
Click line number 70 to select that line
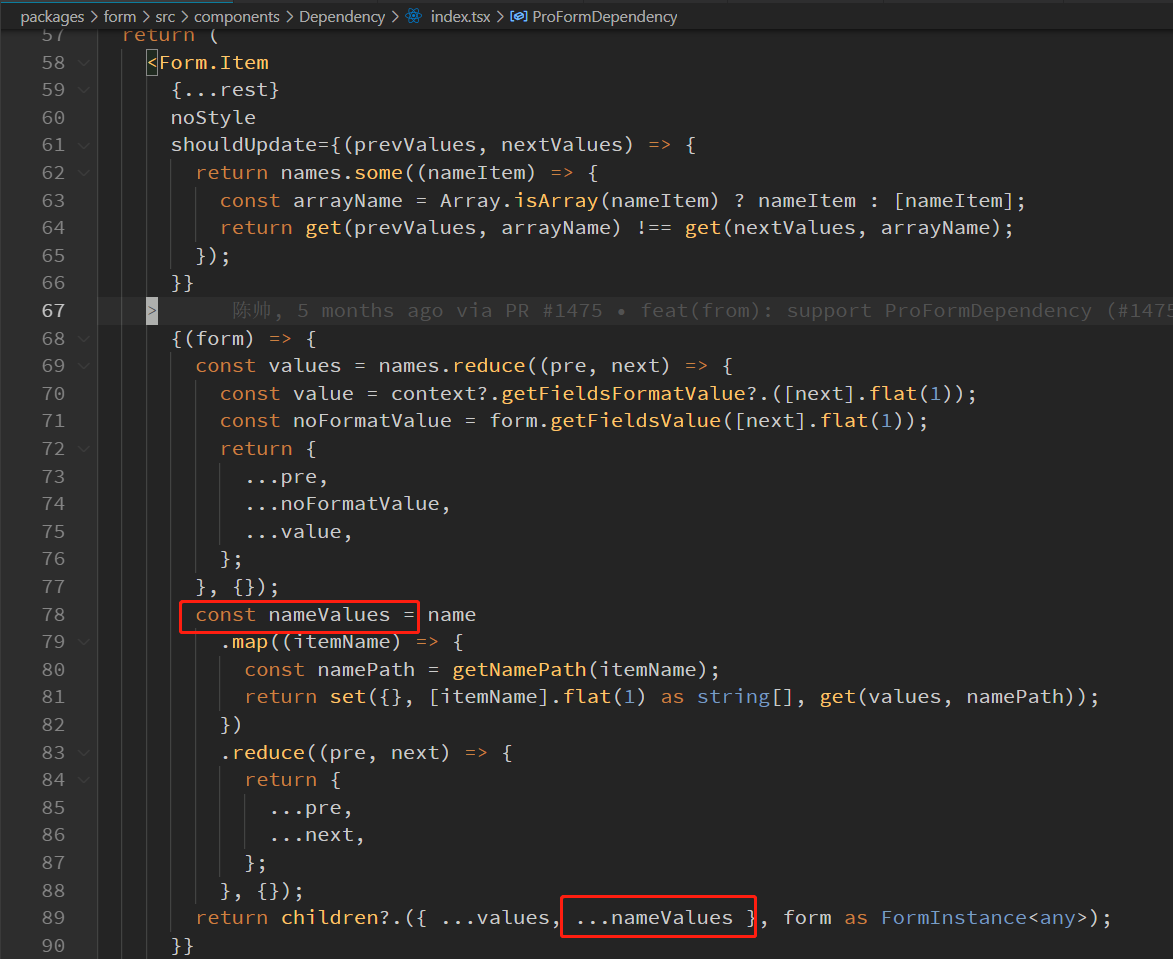coord(53,393)
